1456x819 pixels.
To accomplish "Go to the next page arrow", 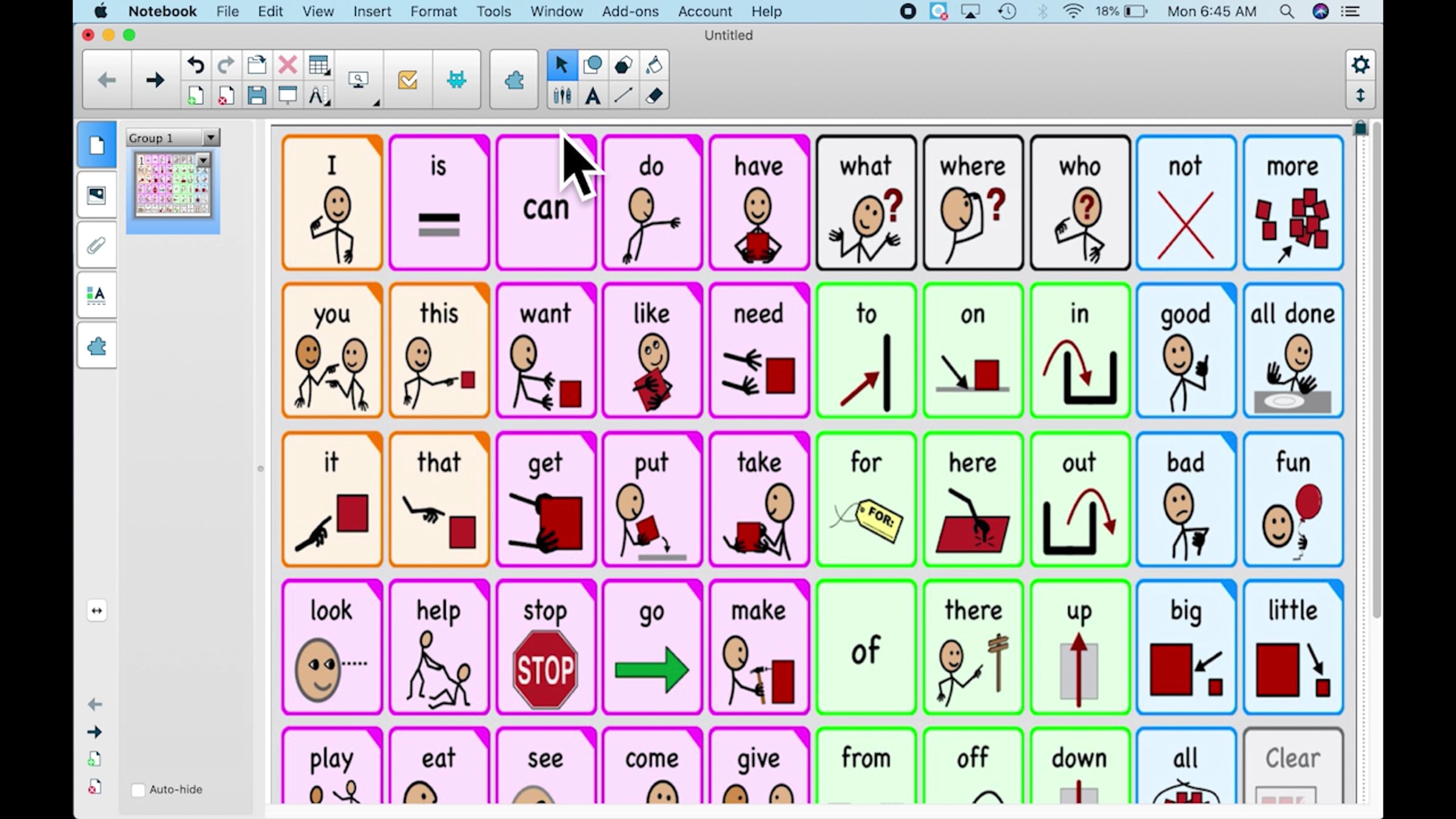I will coord(155,79).
